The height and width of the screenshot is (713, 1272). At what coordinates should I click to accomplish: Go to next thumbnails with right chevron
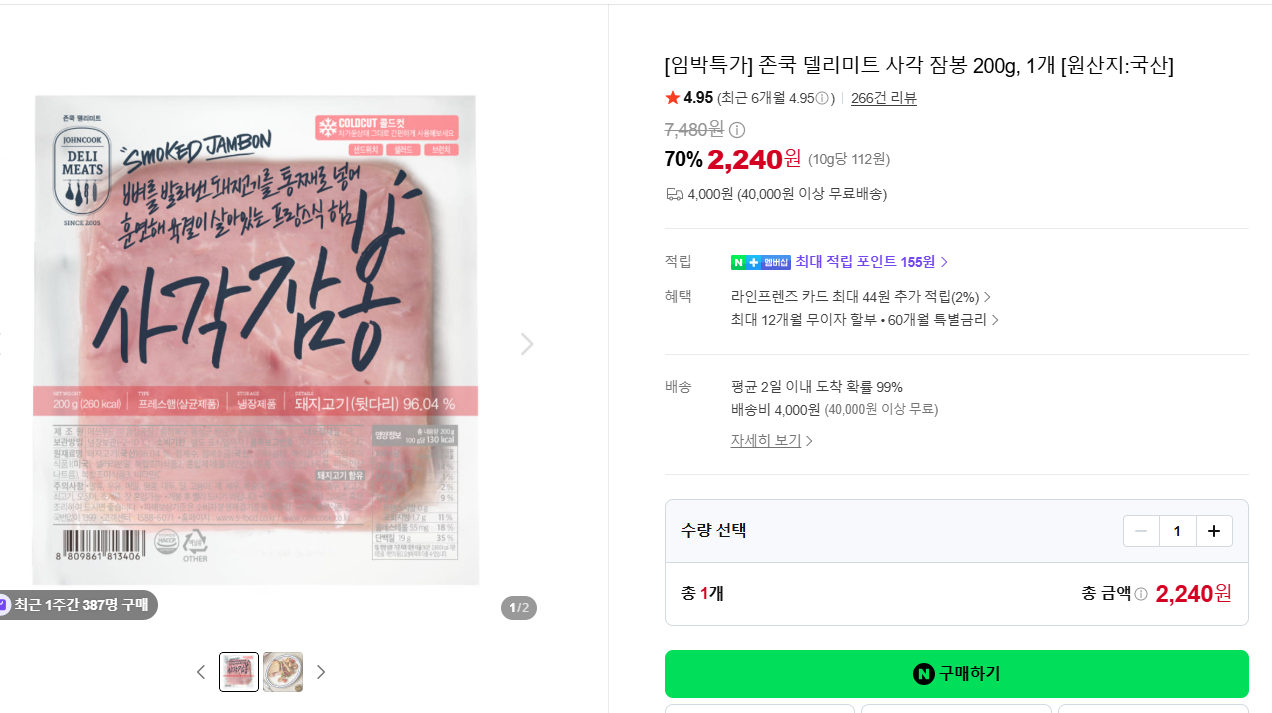tap(321, 672)
